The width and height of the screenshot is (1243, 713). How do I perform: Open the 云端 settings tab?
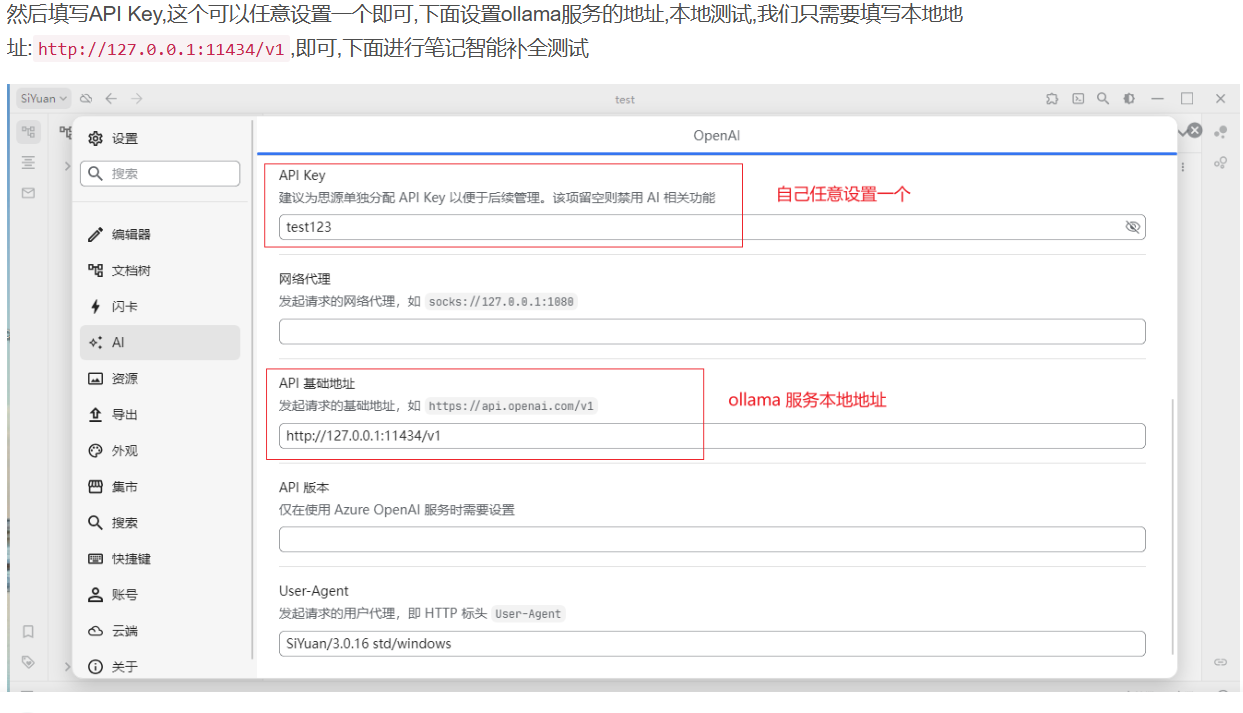click(x=160, y=630)
